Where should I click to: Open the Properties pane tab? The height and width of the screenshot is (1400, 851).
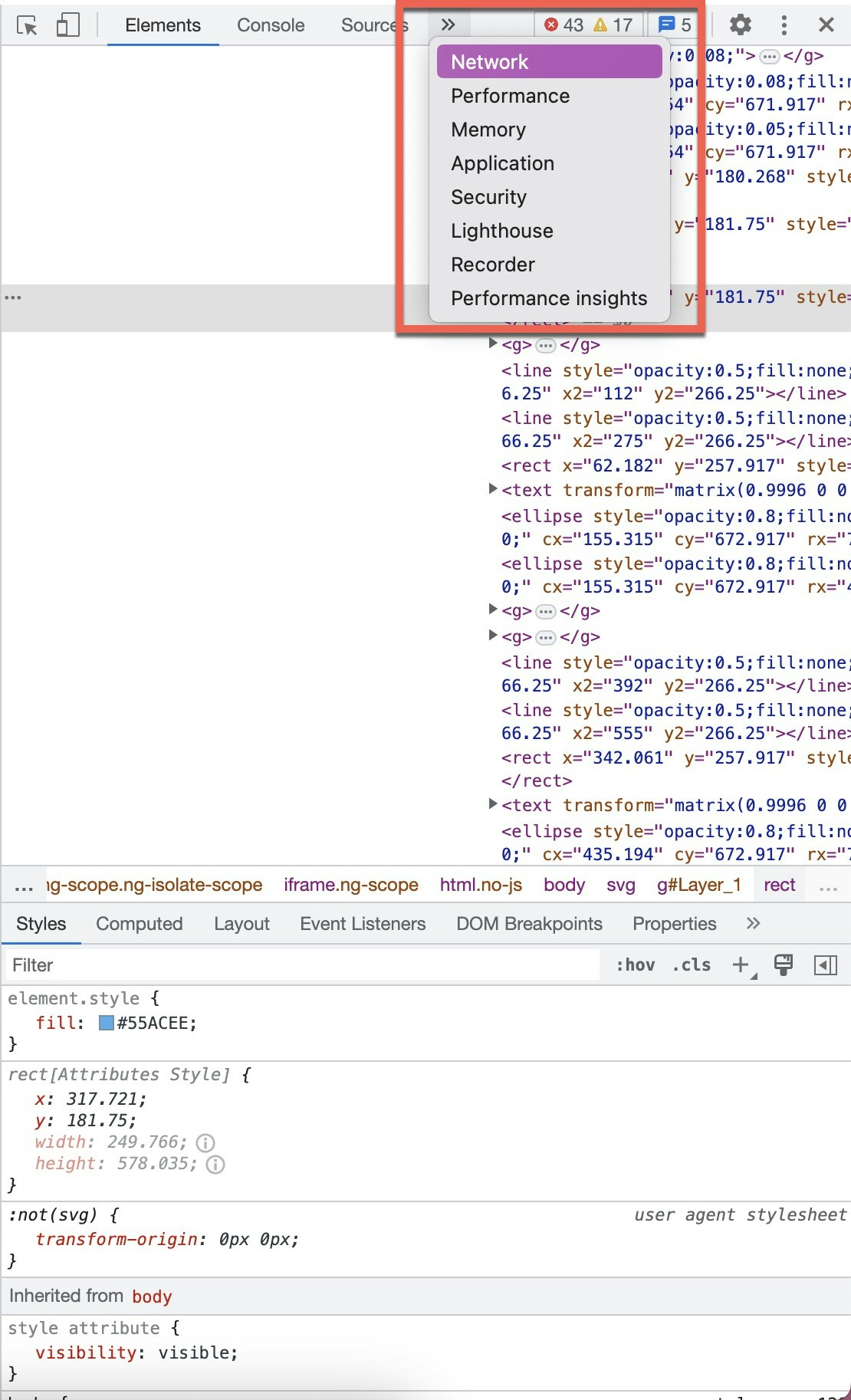[x=675, y=924]
